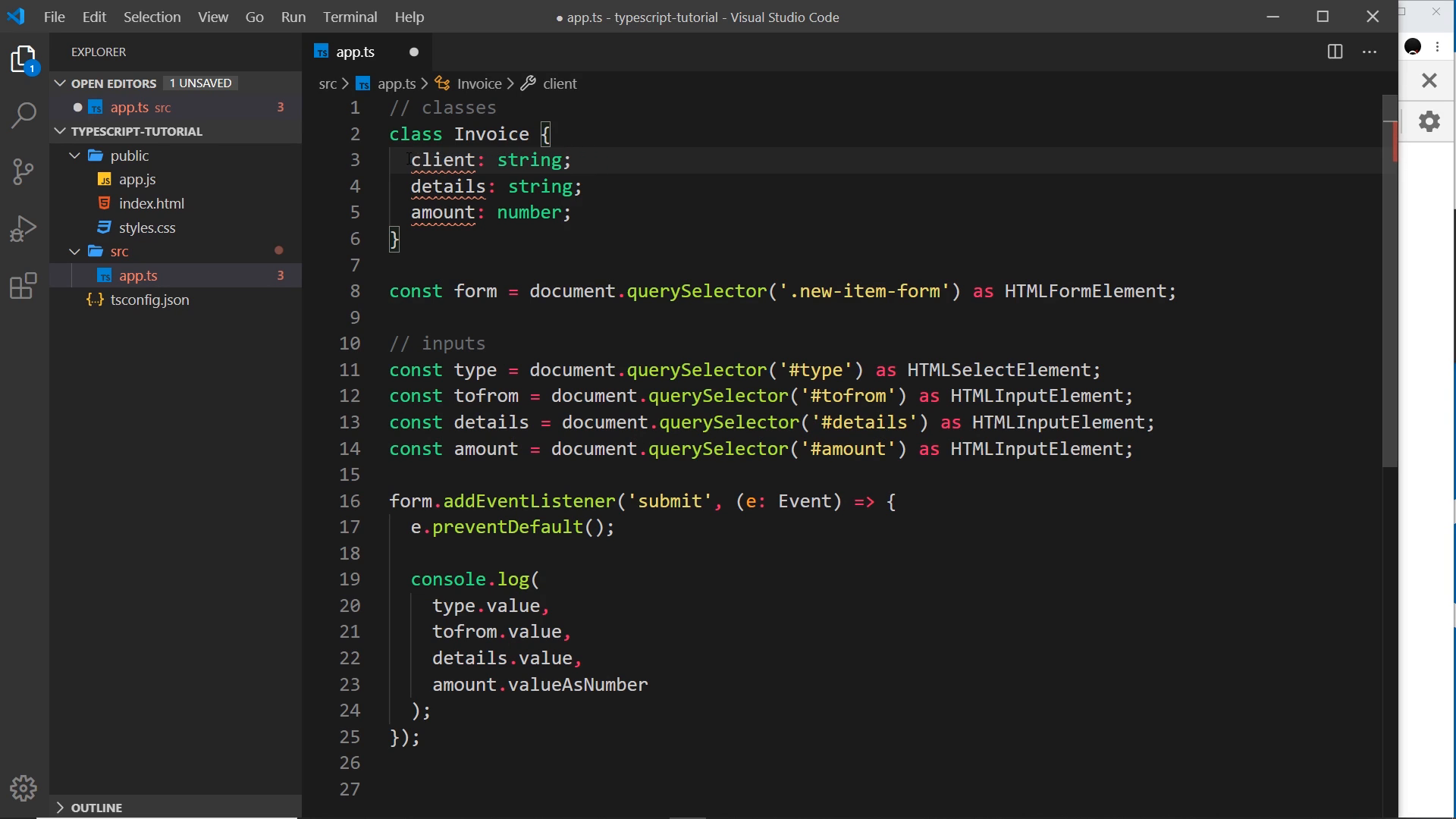Image resolution: width=1456 pixels, height=819 pixels.
Task: Click the editor vertical scrollbar
Action: click(x=1389, y=281)
